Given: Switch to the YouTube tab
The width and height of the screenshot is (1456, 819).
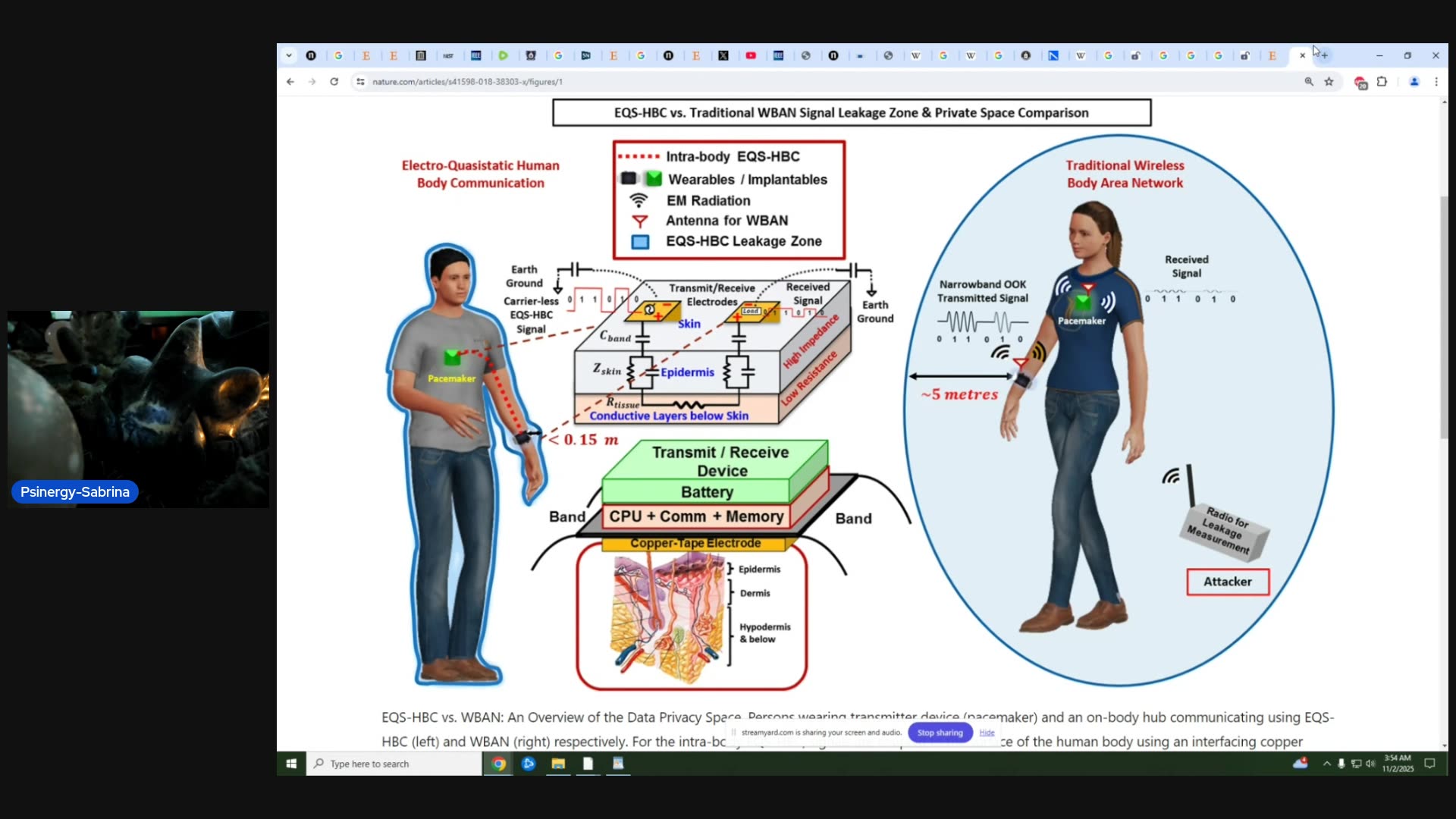Looking at the screenshot, I should 751,55.
